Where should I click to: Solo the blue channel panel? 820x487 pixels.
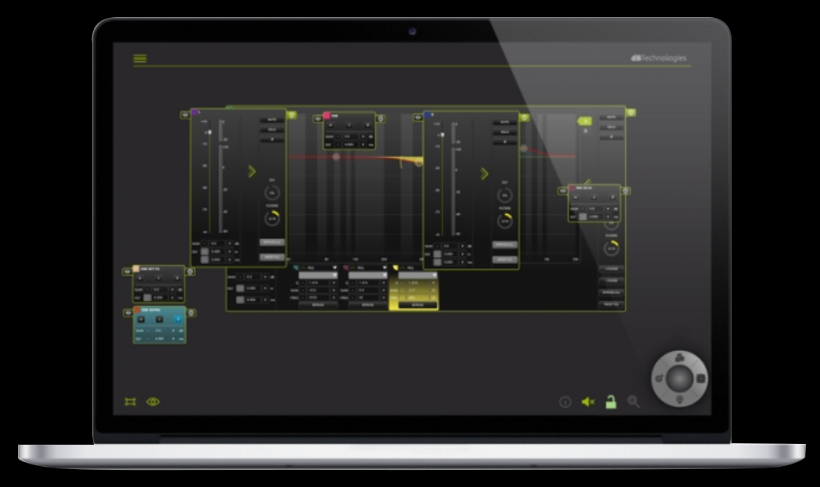click(505, 132)
